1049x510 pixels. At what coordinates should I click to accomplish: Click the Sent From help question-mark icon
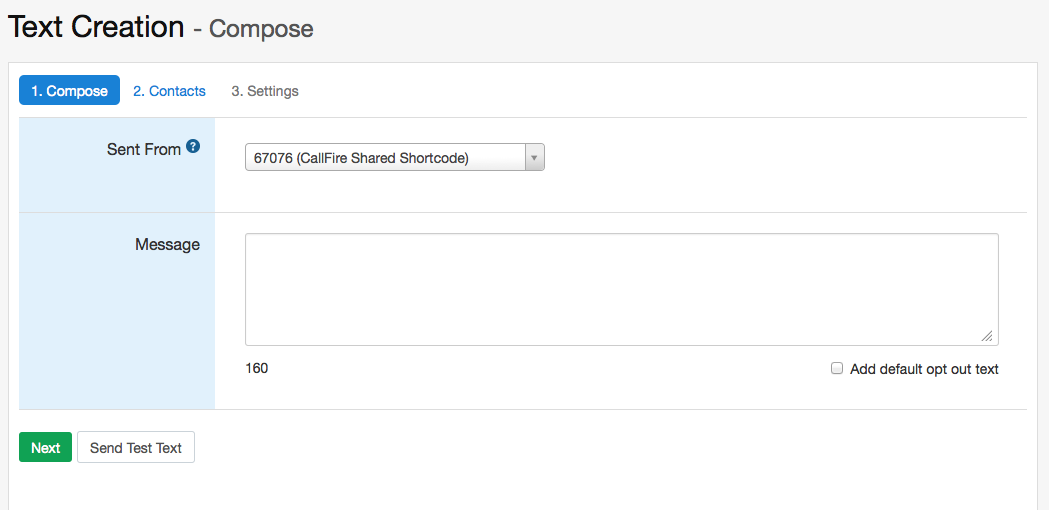click(x=193, y=147)
